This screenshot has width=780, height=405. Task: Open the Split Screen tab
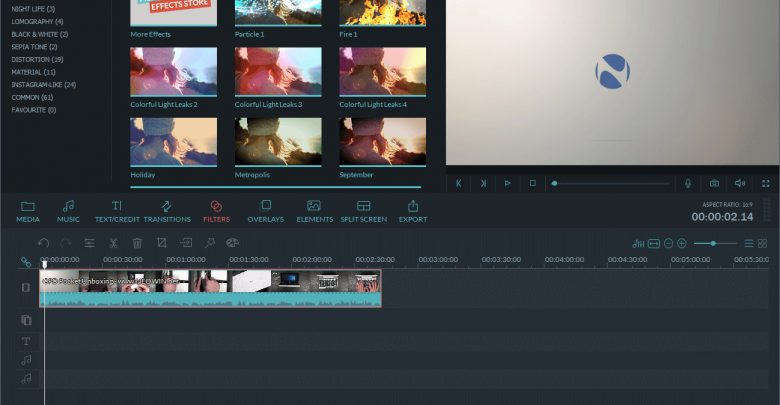point(364,211)
